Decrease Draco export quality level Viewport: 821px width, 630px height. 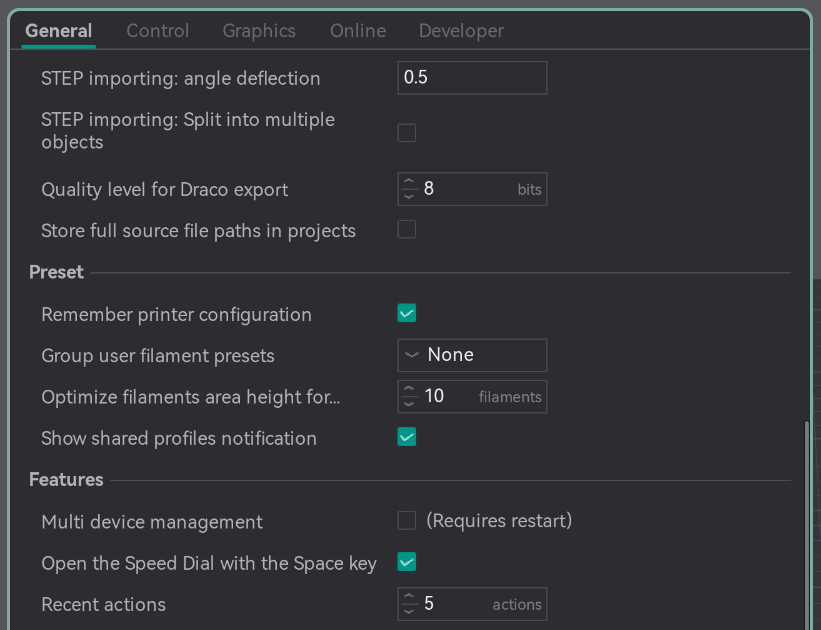(x=409, y=196)
